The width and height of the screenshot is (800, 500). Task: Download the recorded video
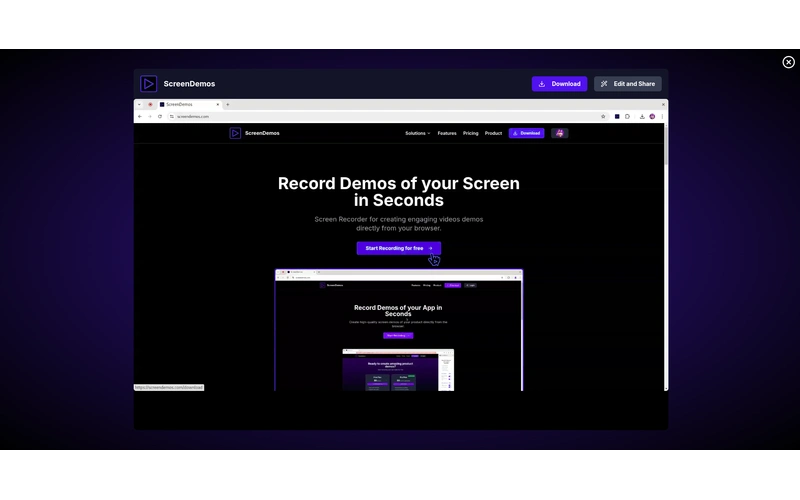coord(559,84)
